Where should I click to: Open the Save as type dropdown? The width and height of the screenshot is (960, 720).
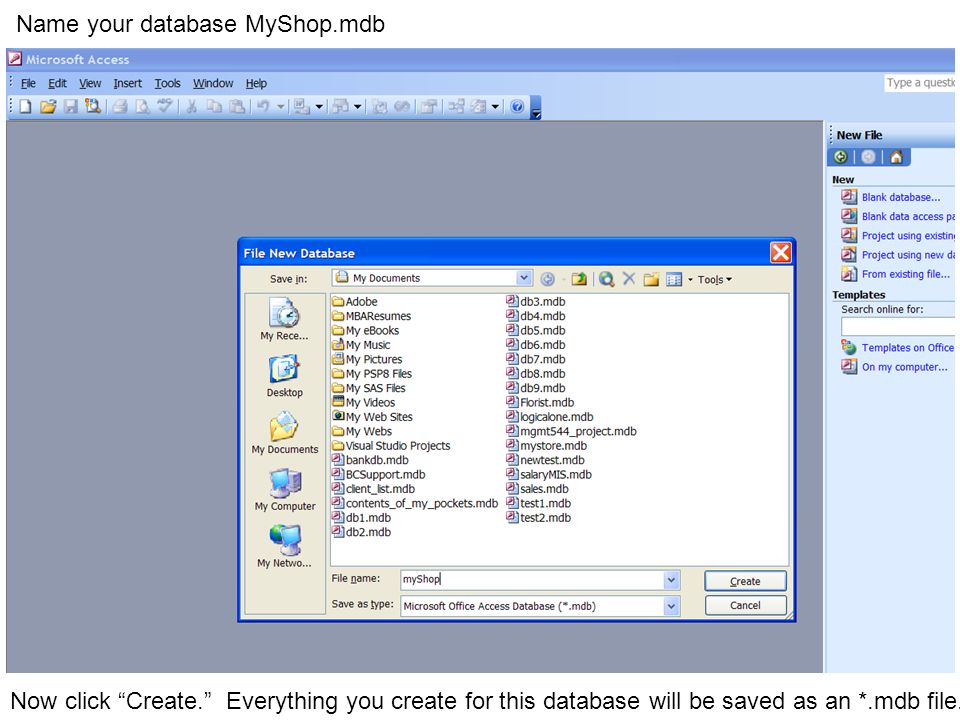click(672, 606)
